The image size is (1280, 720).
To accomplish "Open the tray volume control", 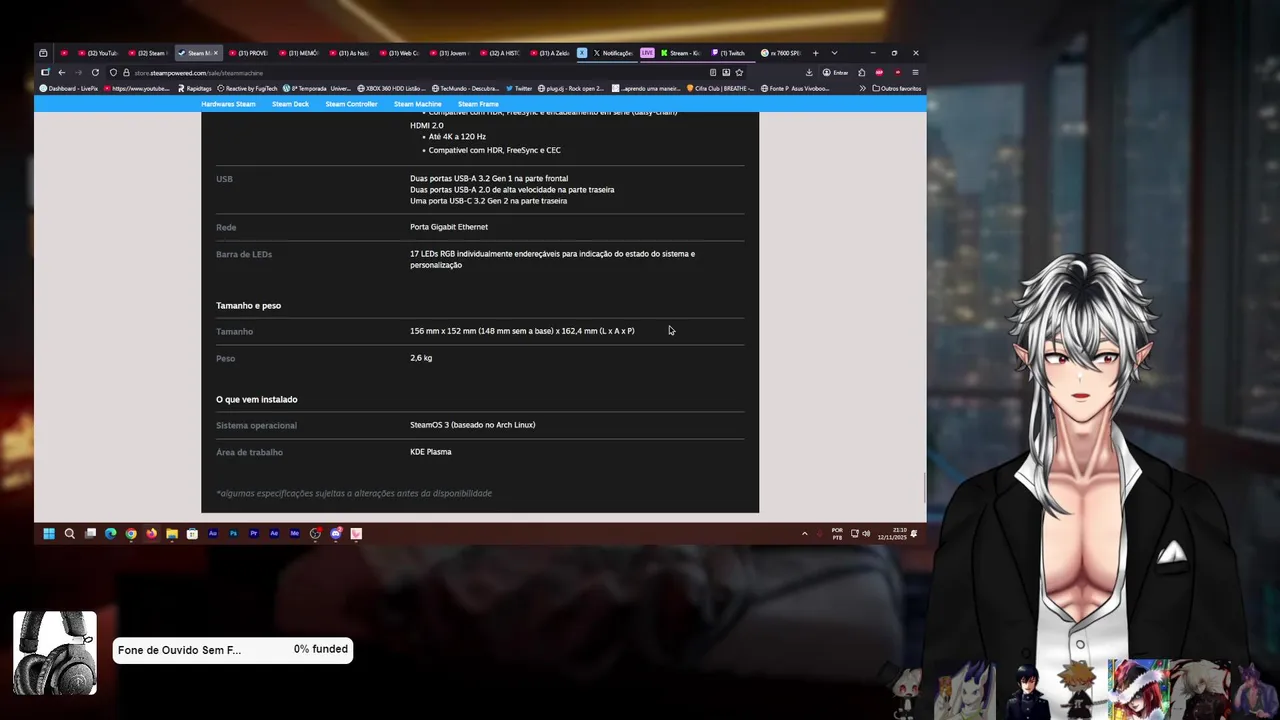I will pyautogui.click(x=866, y=534).
